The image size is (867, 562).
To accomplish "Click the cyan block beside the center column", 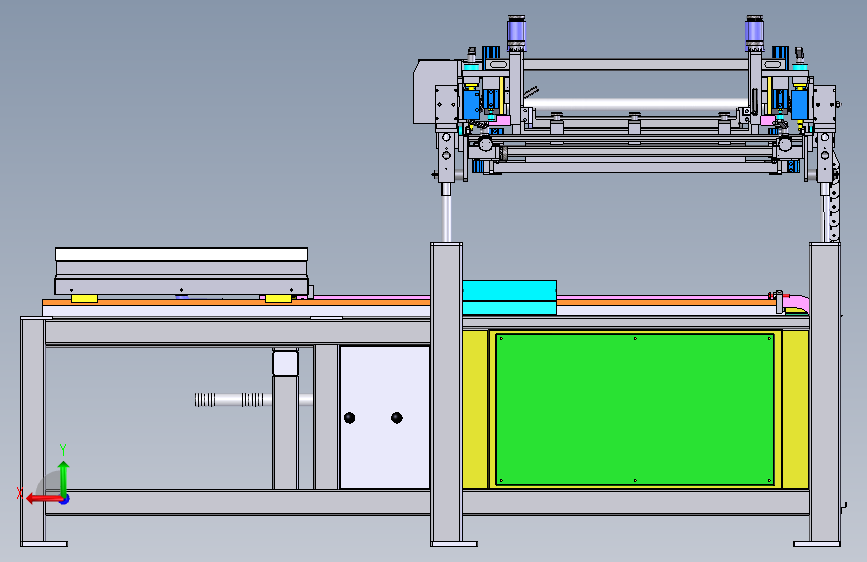I will [509, 298].
